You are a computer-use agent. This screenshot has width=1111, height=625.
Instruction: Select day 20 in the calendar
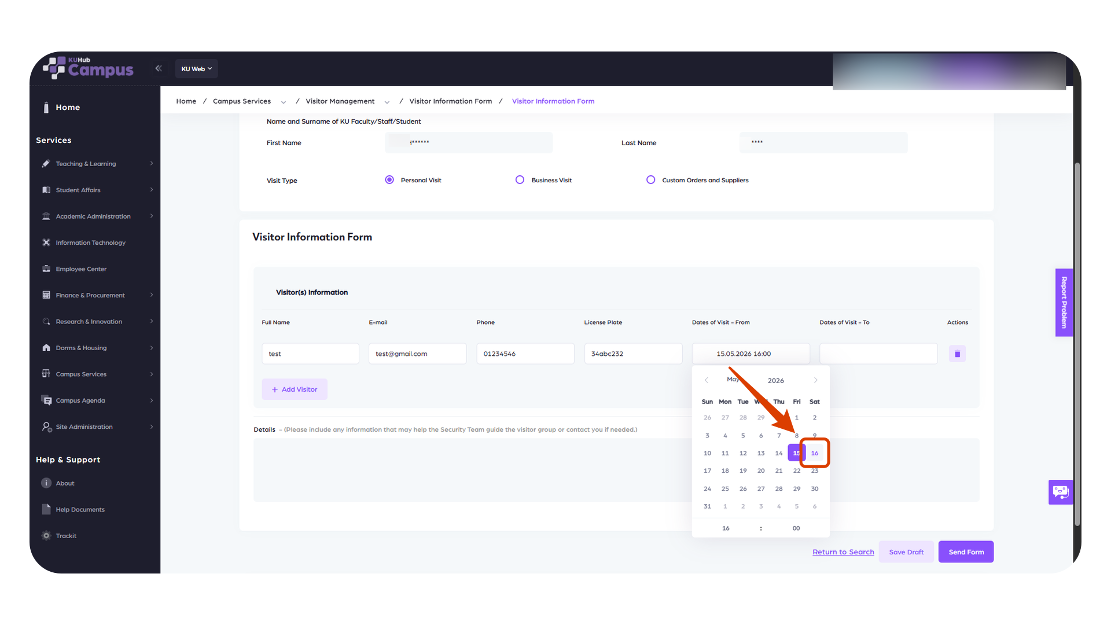point(761,471)
